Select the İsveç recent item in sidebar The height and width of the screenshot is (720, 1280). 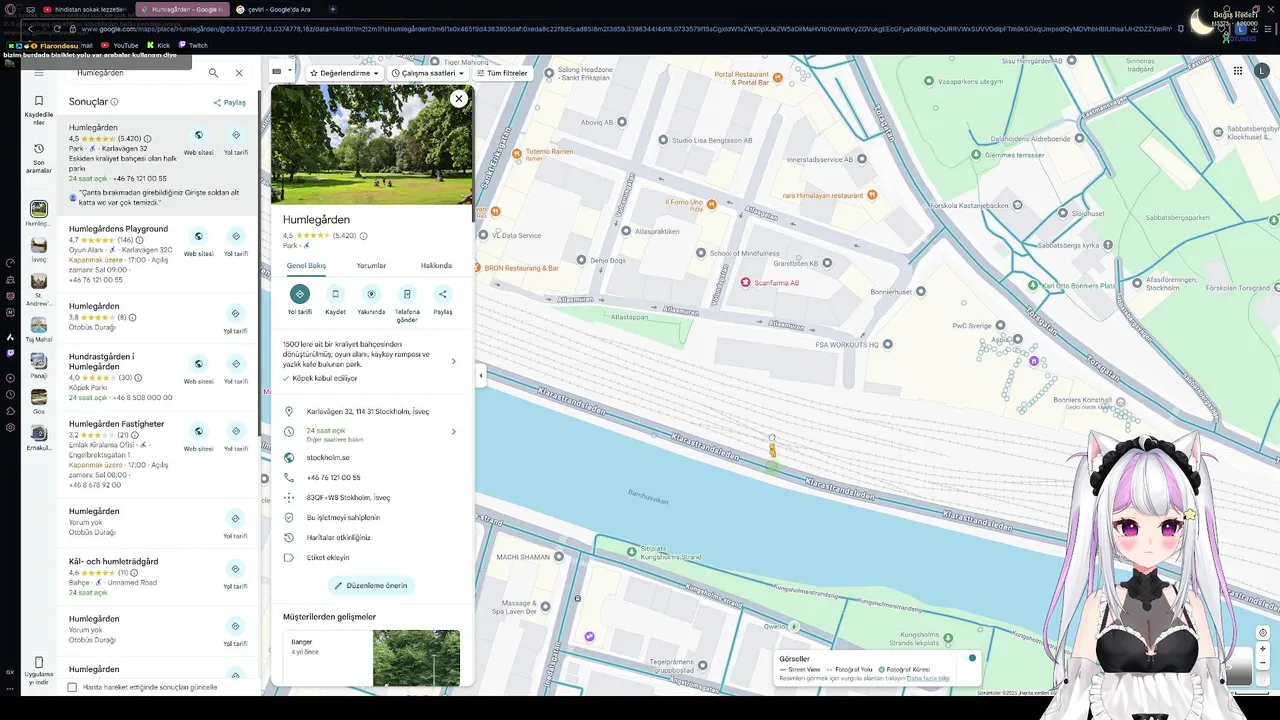(39, 250)
